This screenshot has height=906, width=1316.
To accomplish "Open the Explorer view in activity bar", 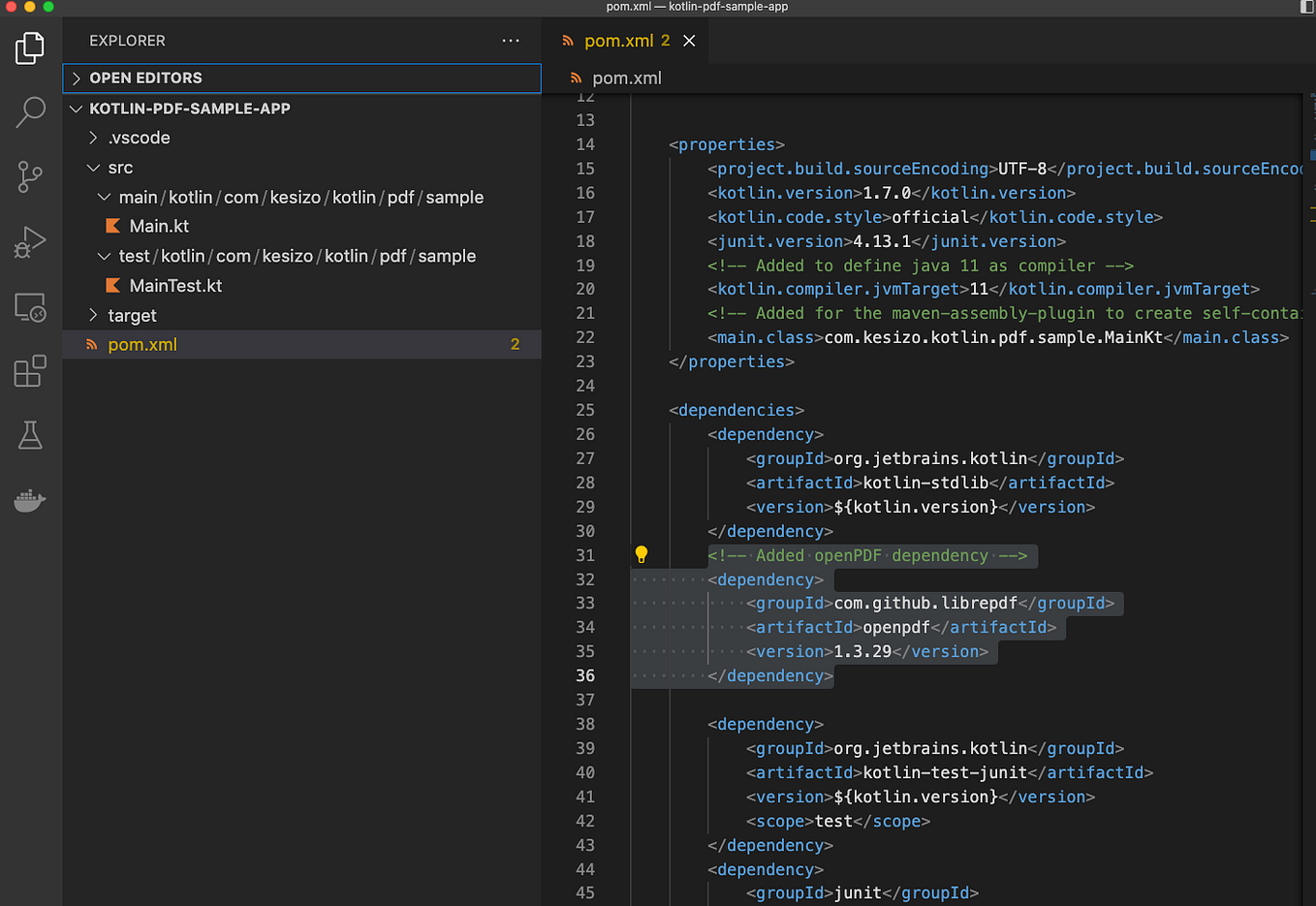I will (x=30, y=47).
